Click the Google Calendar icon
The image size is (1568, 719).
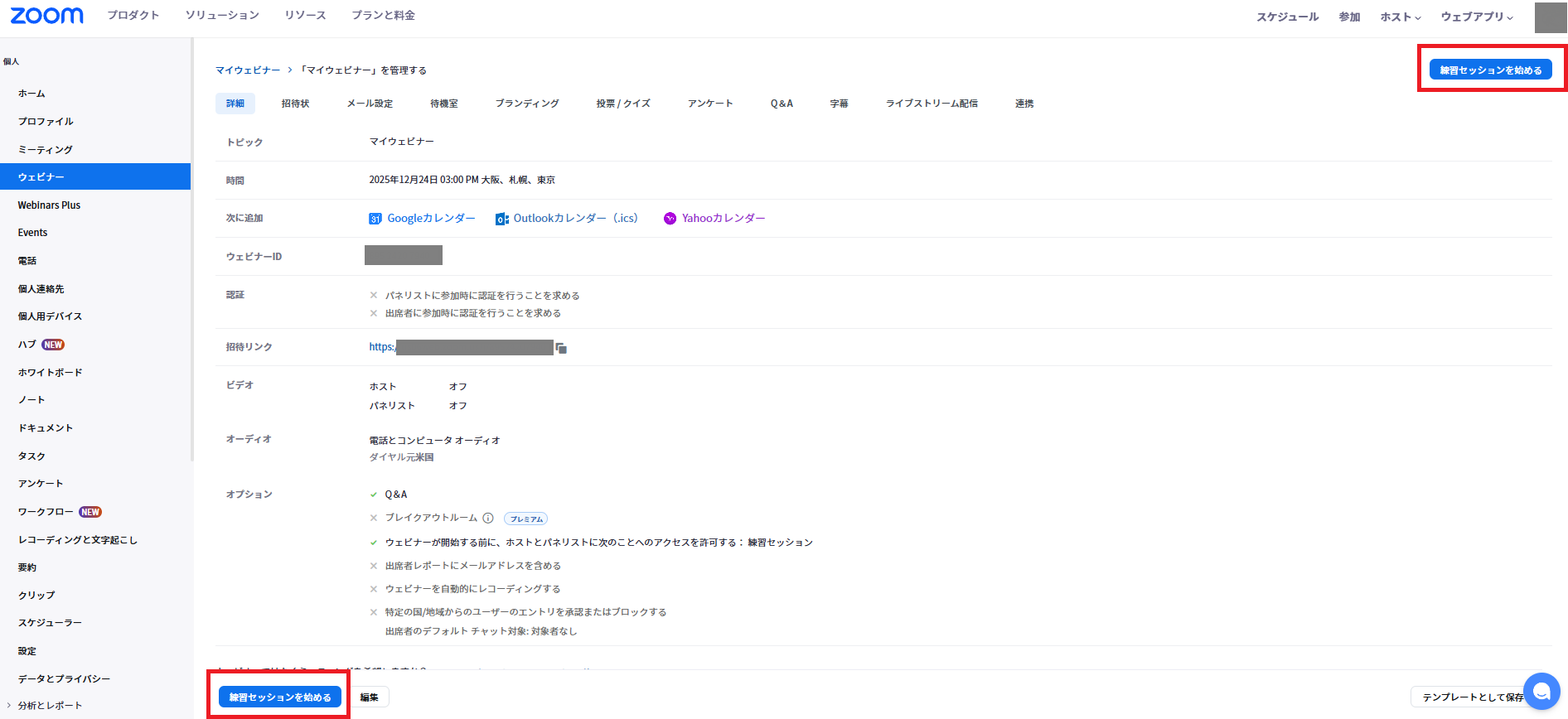pos(375,219)
